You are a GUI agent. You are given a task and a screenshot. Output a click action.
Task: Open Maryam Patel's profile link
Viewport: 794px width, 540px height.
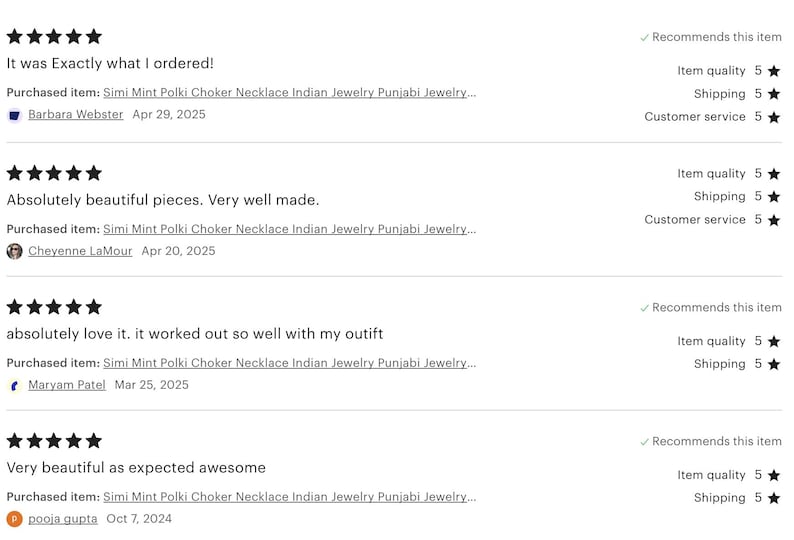(67, 385)
